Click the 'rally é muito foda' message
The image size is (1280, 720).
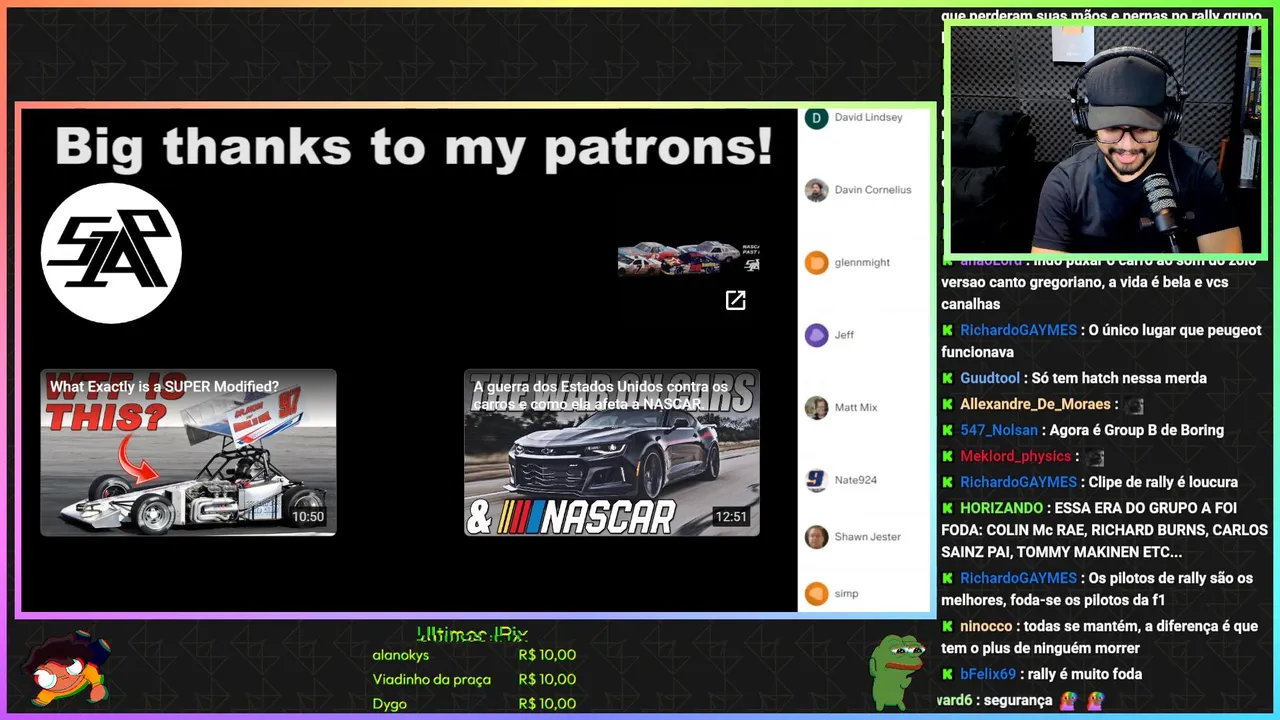1085,674
